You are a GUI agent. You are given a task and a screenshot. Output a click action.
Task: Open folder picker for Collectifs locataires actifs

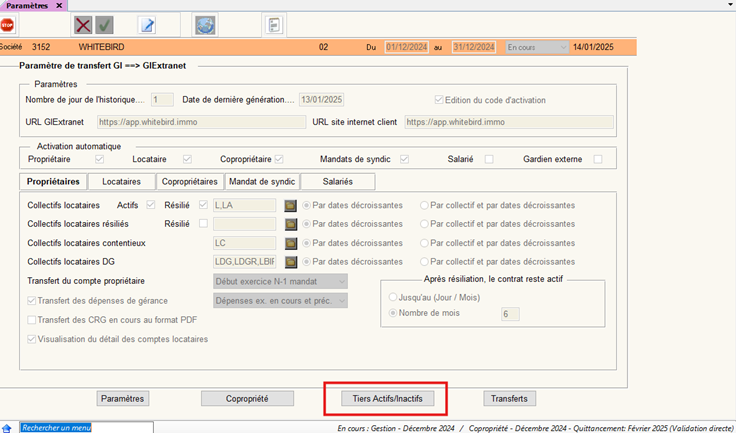tap(292, 205)
